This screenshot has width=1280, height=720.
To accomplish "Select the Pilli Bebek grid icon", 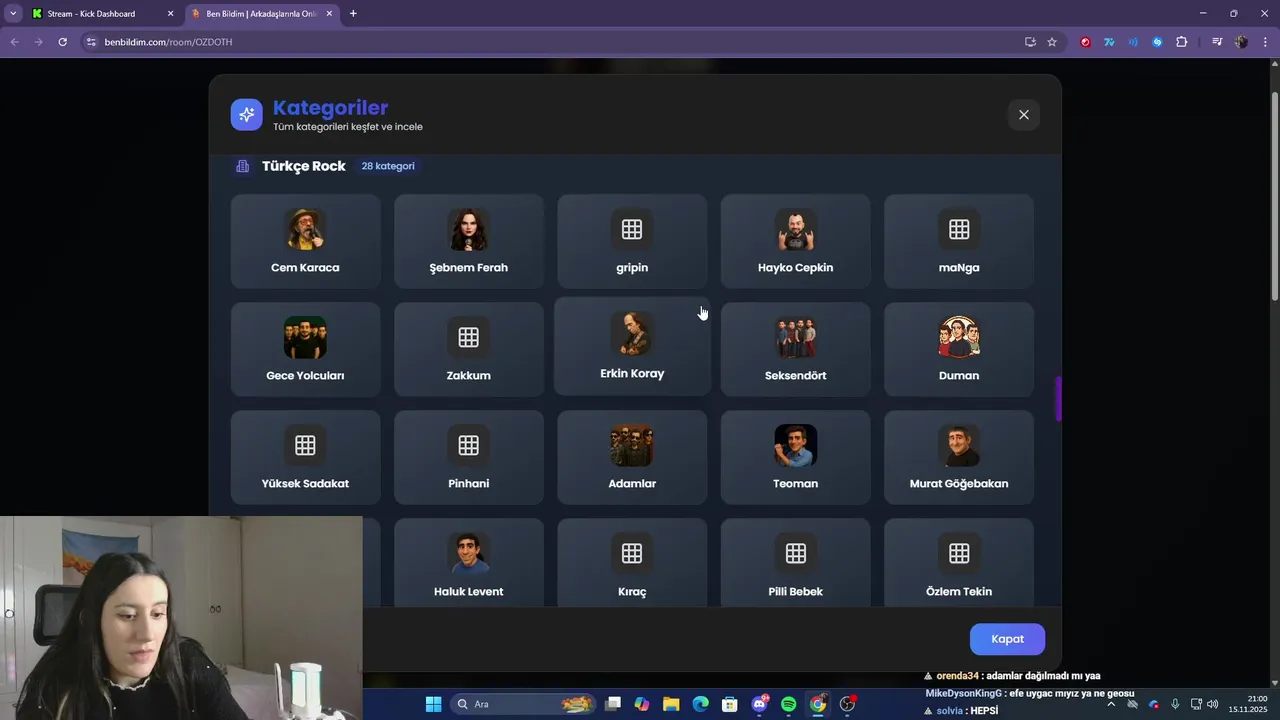I will pos(795,553).
